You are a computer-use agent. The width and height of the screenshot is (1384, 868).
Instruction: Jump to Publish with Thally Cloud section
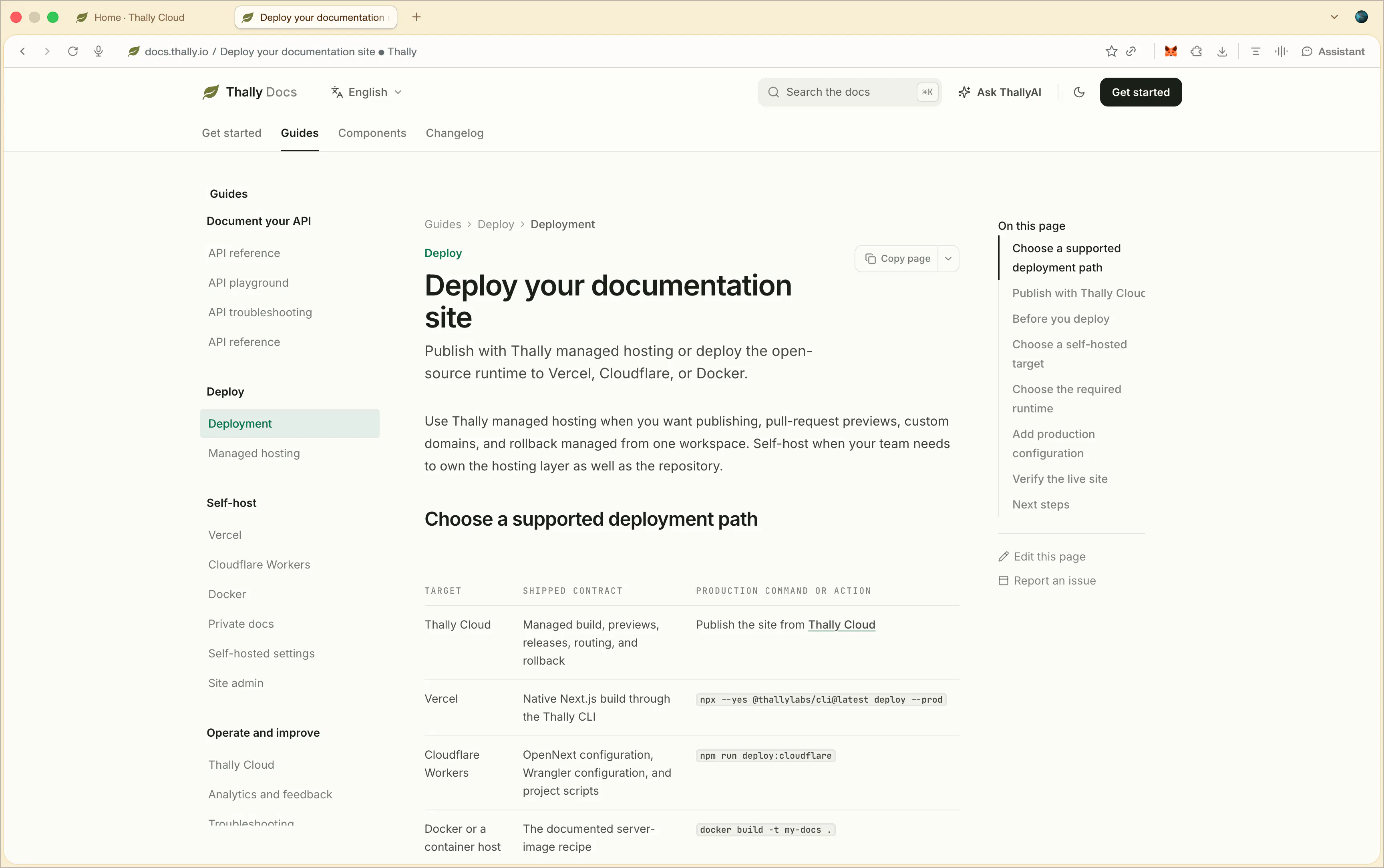pyautogui.click(x=1078, y=293)
